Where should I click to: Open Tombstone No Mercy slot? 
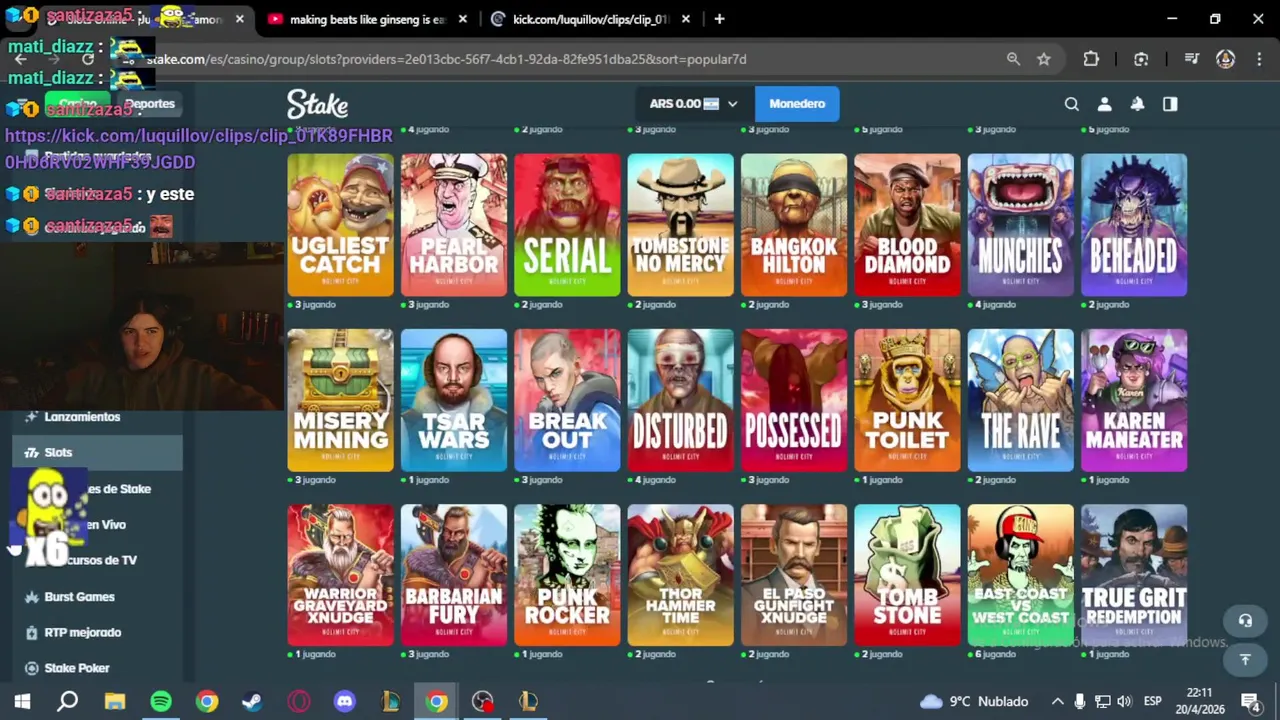click(681, 225)
